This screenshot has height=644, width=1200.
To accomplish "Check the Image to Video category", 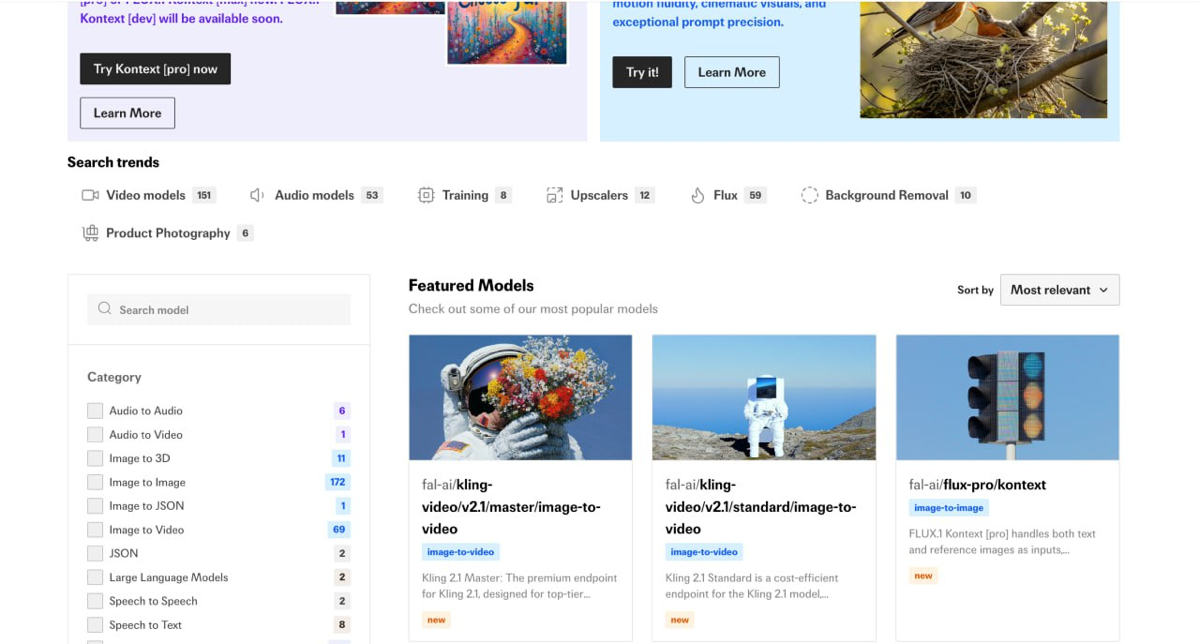I will coord(95,530).
